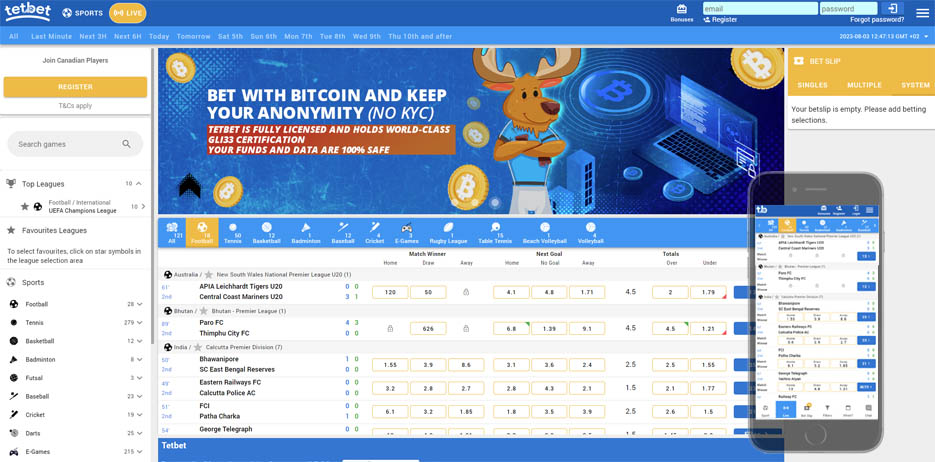Pick home odds 1.55 for Bhawanipore
The height and width of the screenshot is (462, 935).
(390, 365)
